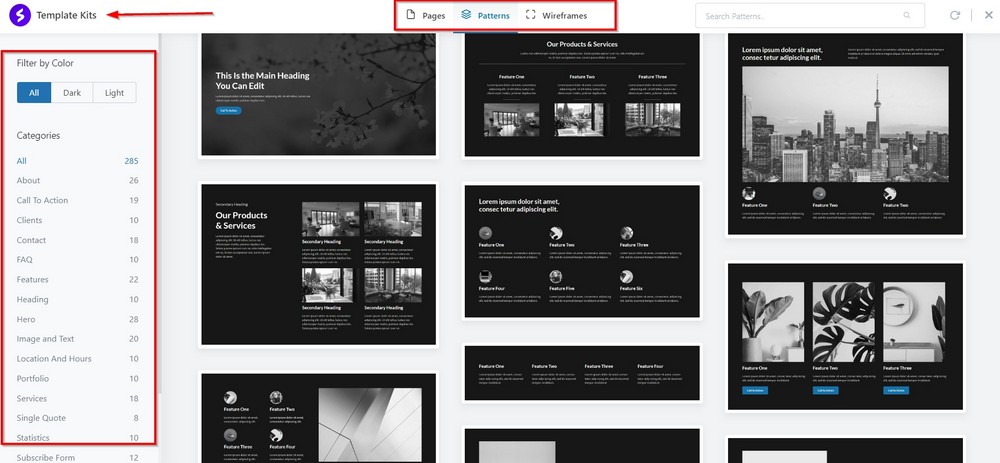This screenshot has width=1000, height=463.
Task: Select the city skyline image pattern
Action: 845,134
